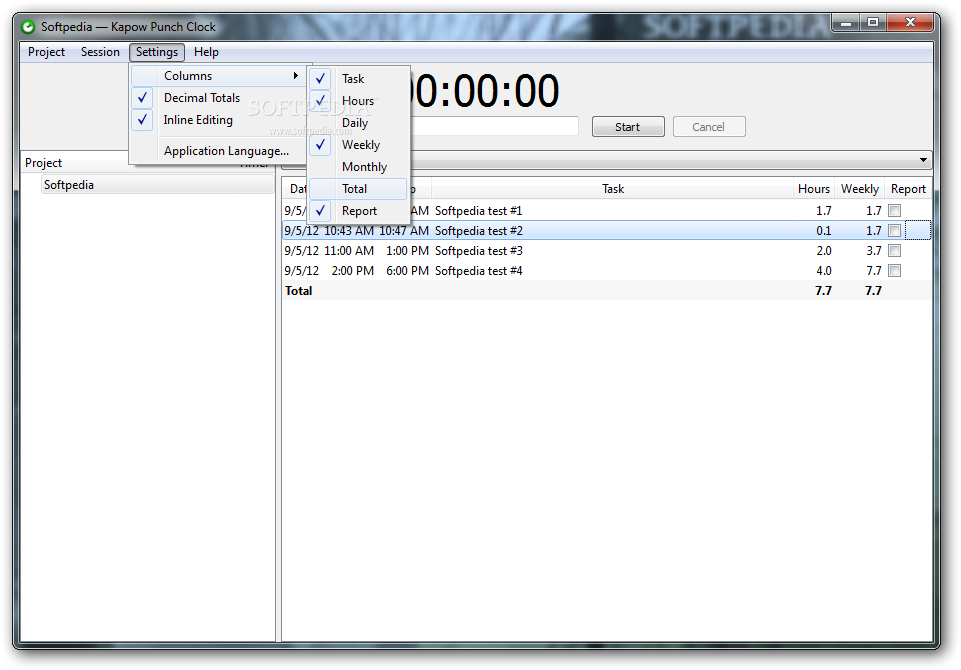Click the Report column header
Image resolution: width=961 pixels, height=670 pixels.
908,189
